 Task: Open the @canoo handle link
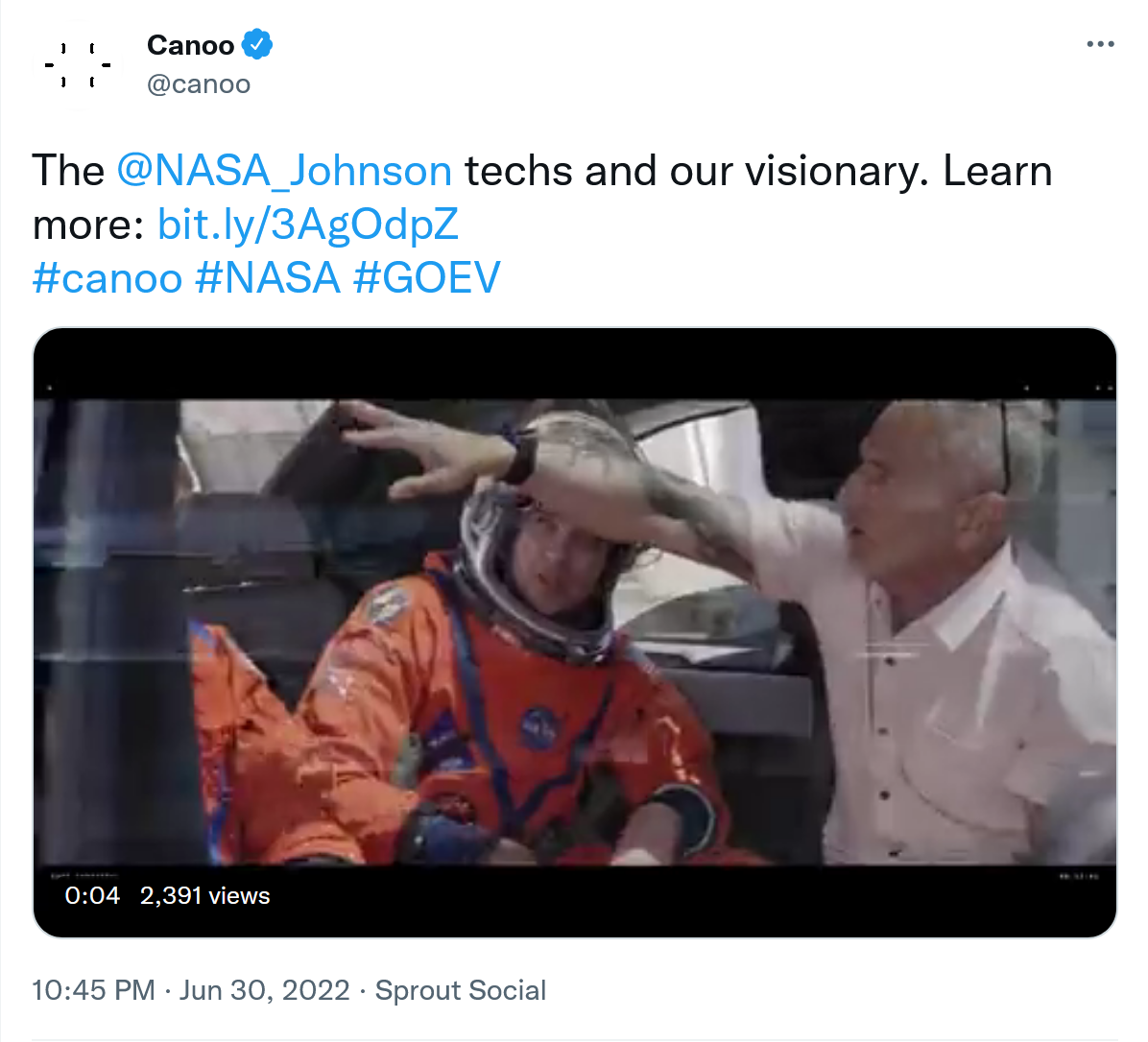[x=199, y=84]
